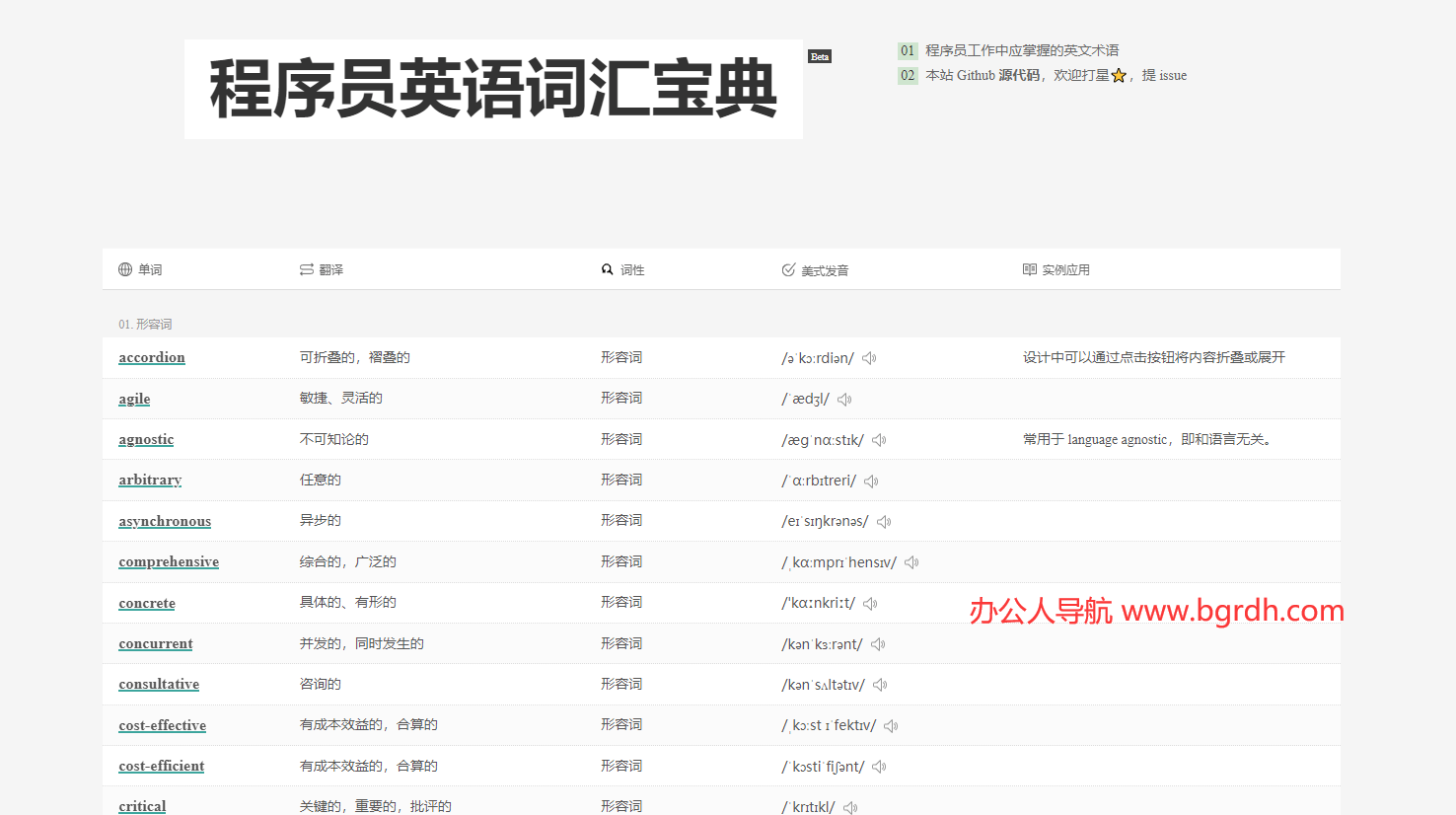Click the Beta badge on the title
The image size is (1456, 815).
click(820, 56)
